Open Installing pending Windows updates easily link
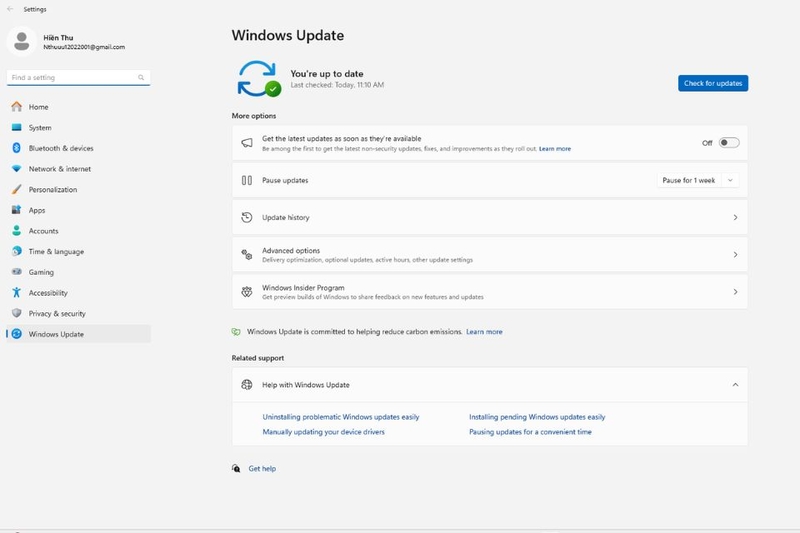This screenshot has height=533, width=800. click(537, 417)
